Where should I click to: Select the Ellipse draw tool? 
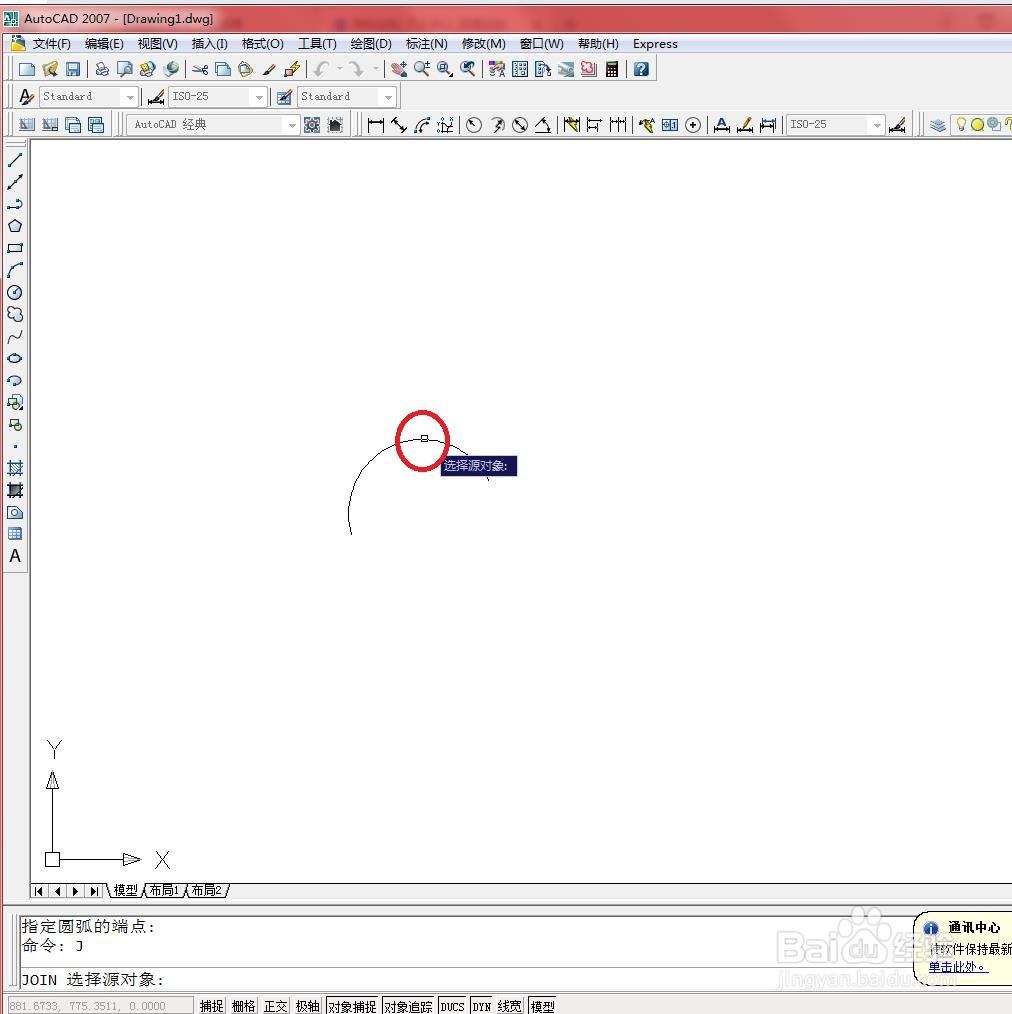point(15,358)
